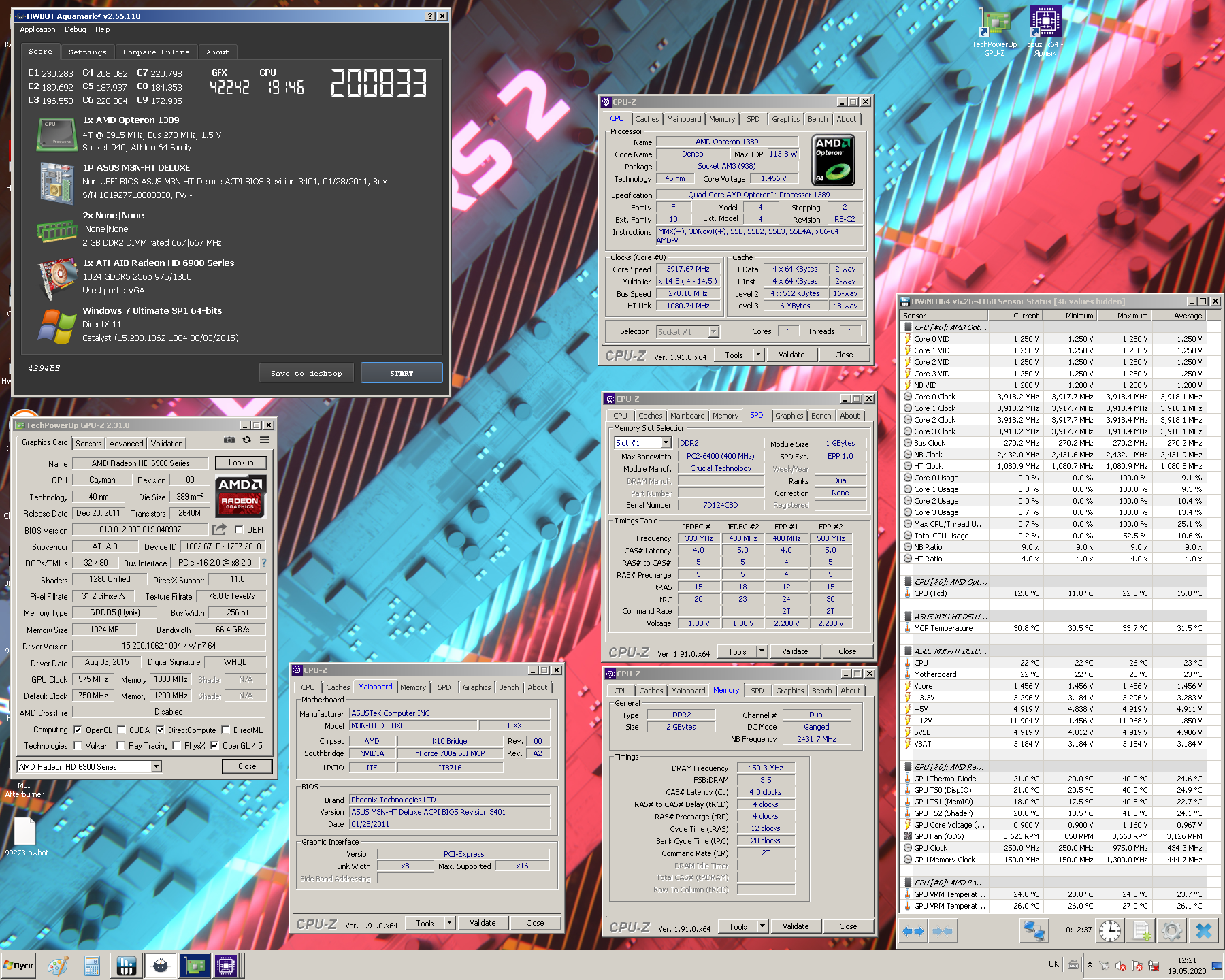Image resolution: width=1225 pixels, height=980 pixels.
Task: Open CPU-Z x64 desktop shortcut
Action: click(x=1045, y=31)
